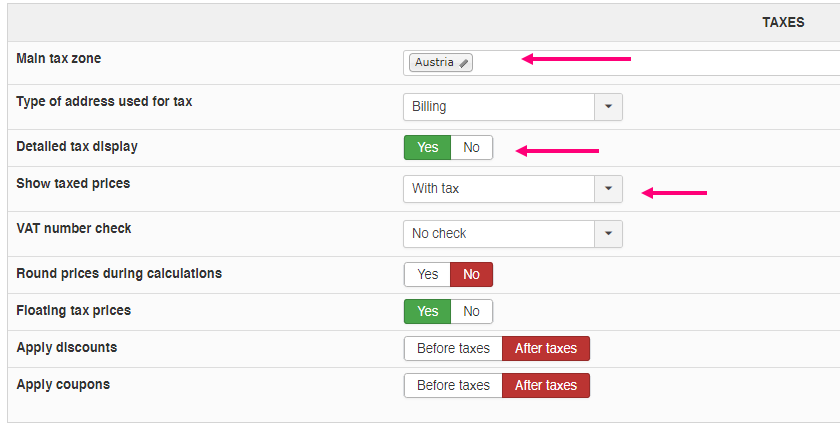Apply discounts After taxes
The width and height of the screenshot is (840, 430).
point(546,348)
